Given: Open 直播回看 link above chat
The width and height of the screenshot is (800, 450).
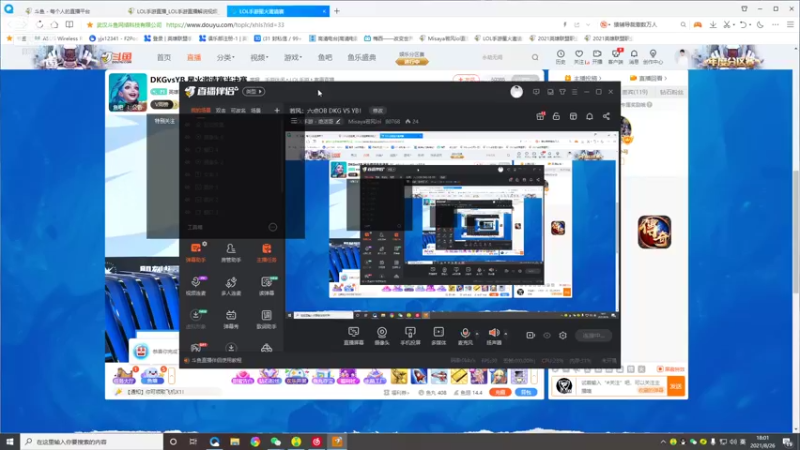Looking at the screenshot, I should point(648,78).
